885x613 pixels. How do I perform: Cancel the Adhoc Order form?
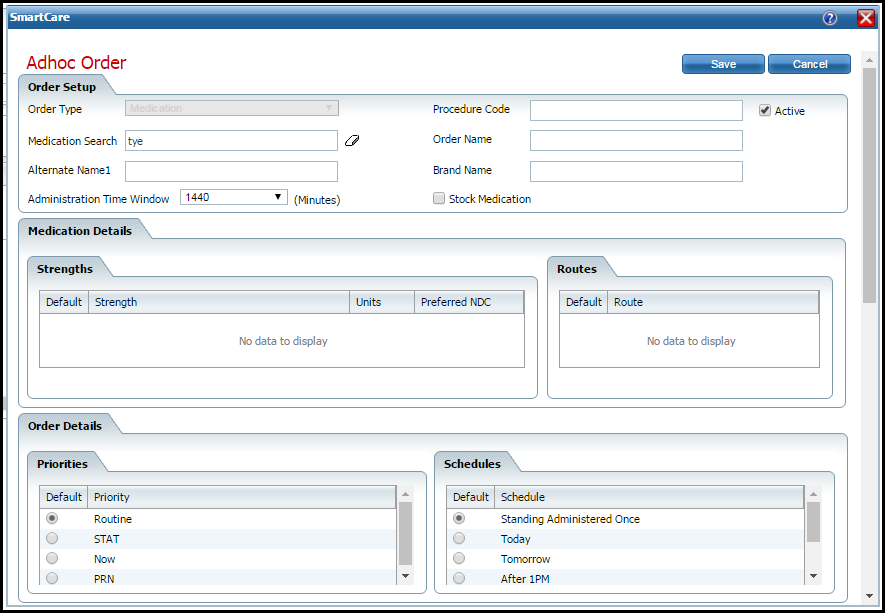[x=809, y=63]
